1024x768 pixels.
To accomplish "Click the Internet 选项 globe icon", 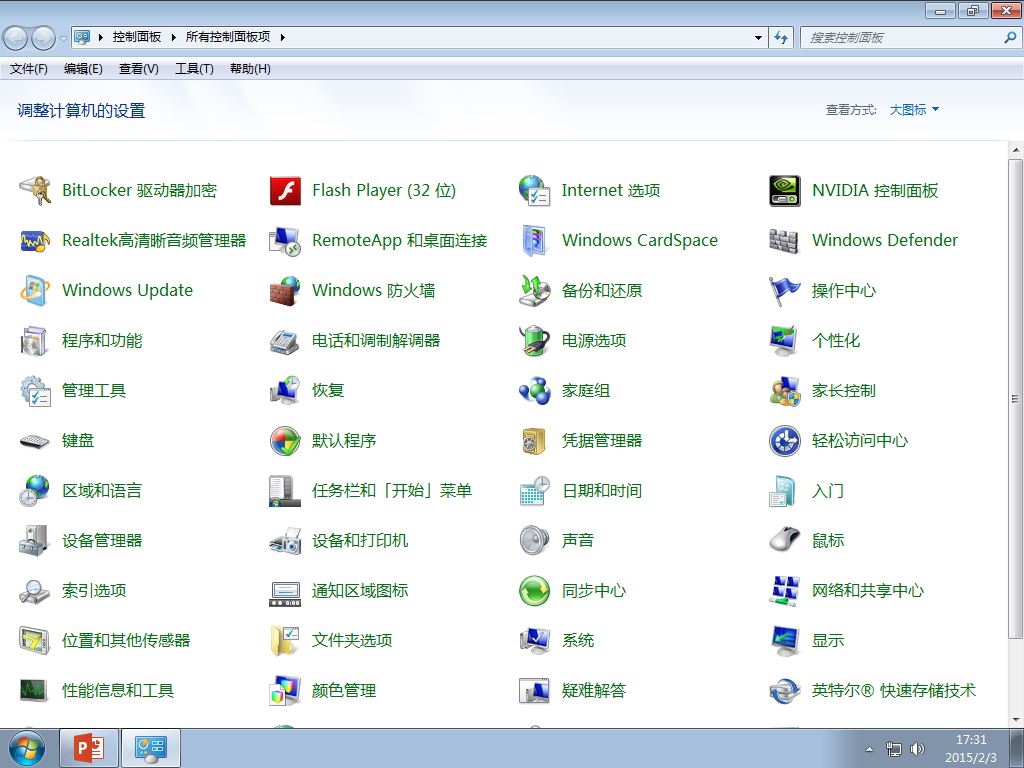I will [535, 191].
